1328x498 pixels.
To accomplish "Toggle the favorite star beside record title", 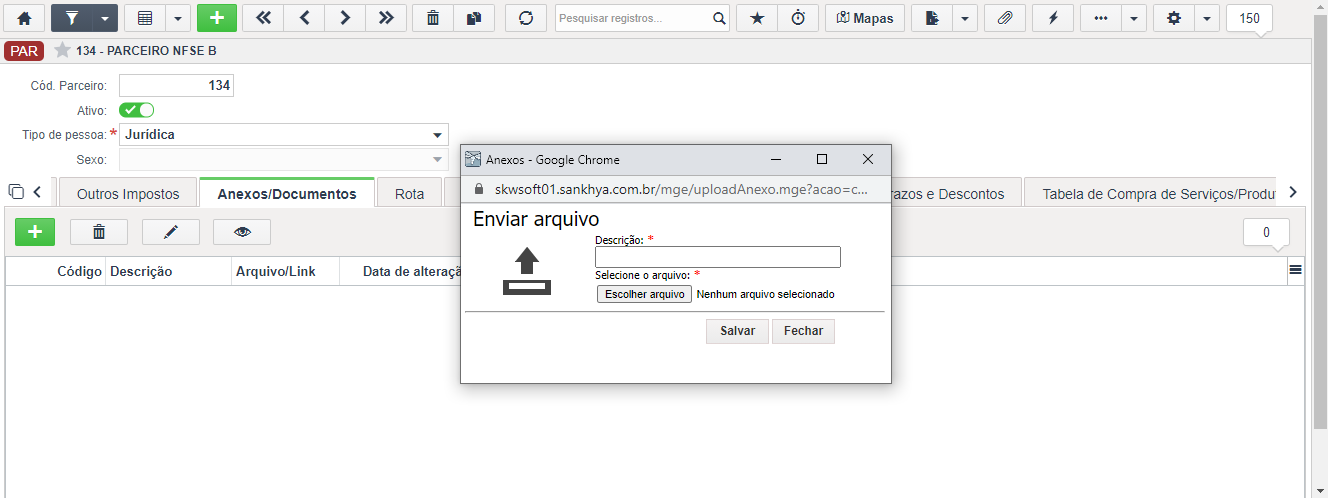I will 62,50.
